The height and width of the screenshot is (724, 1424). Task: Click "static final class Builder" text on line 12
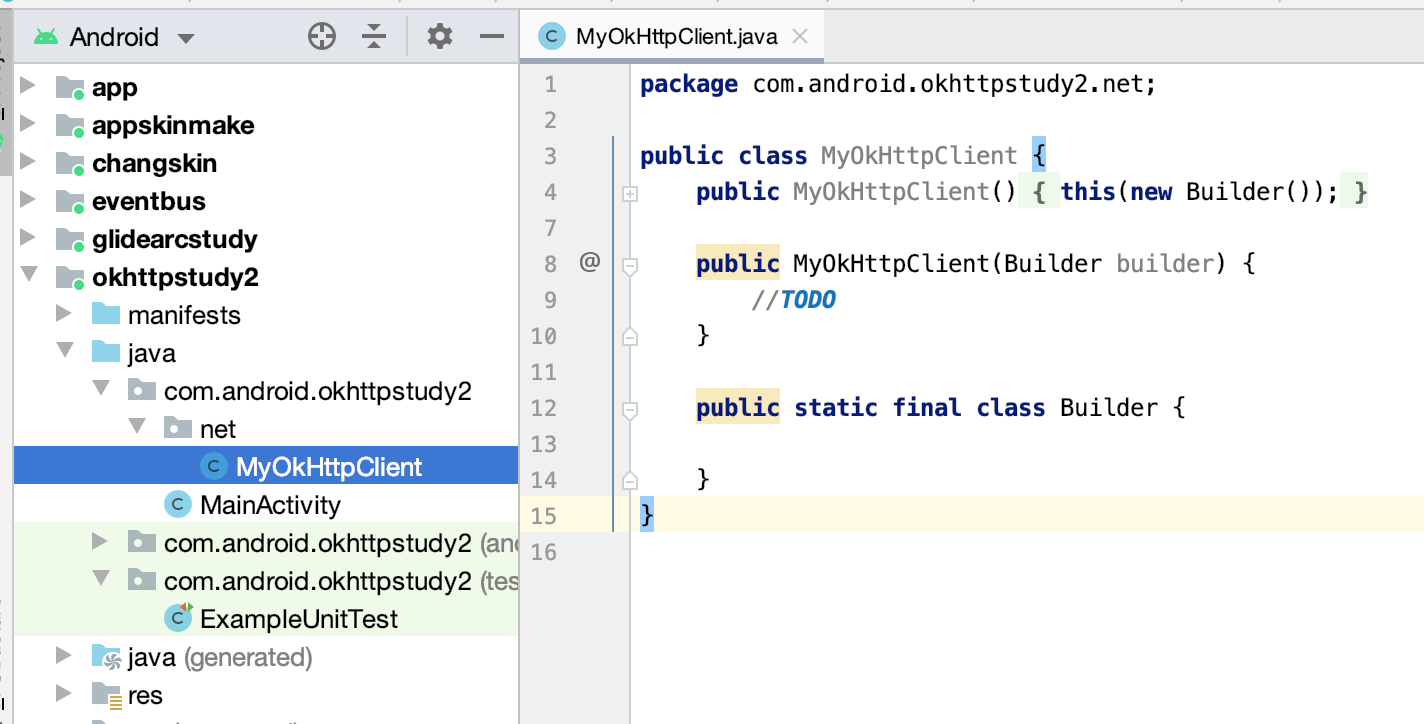[975, 408]
